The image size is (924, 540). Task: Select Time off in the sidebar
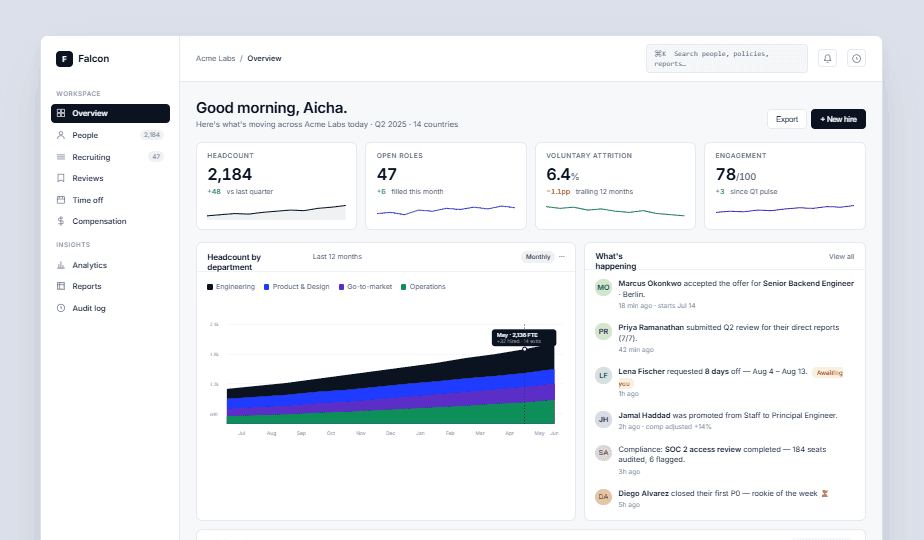point(110,200)
